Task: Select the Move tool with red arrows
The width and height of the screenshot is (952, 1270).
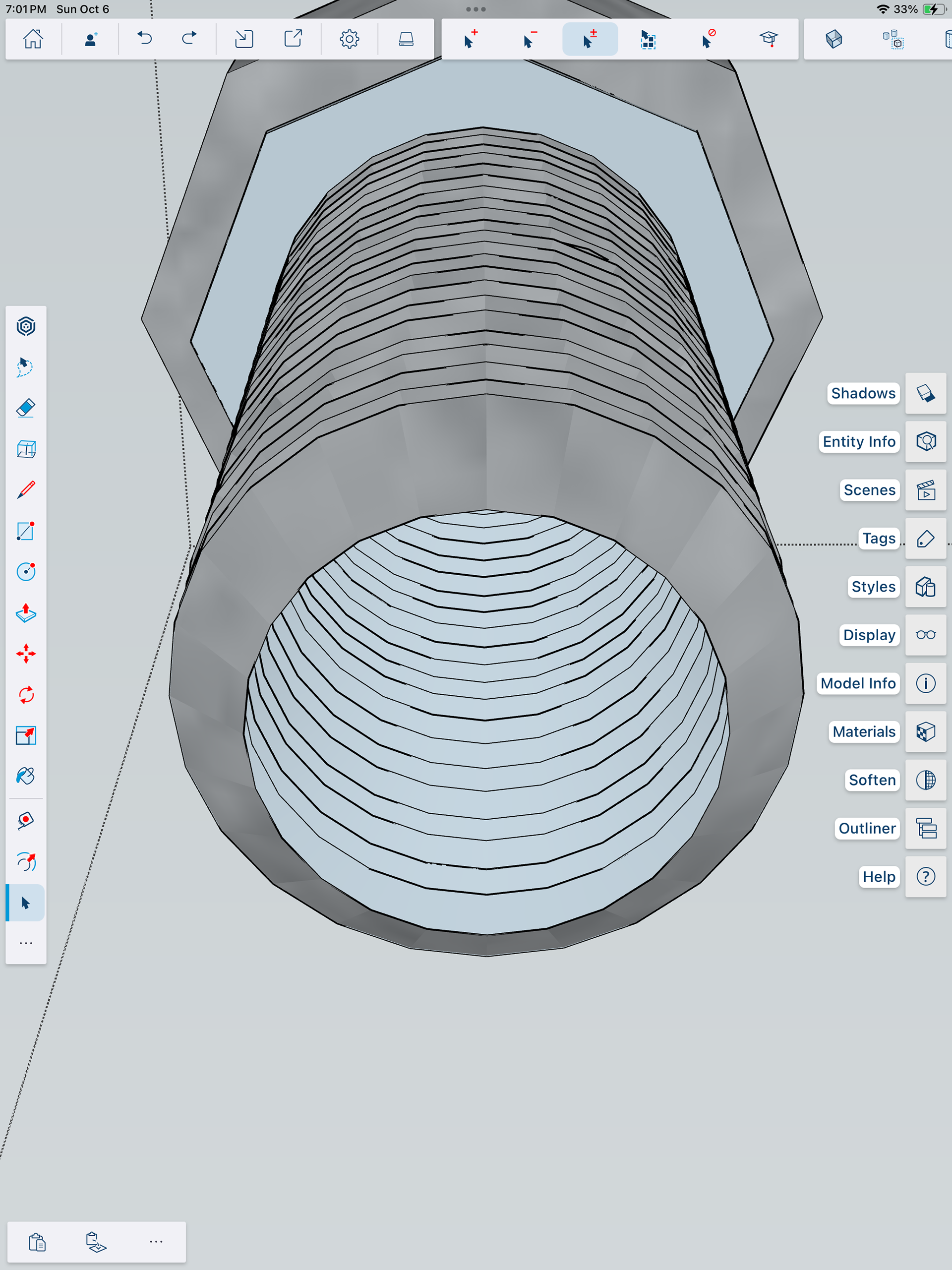Action: [26, 654]
